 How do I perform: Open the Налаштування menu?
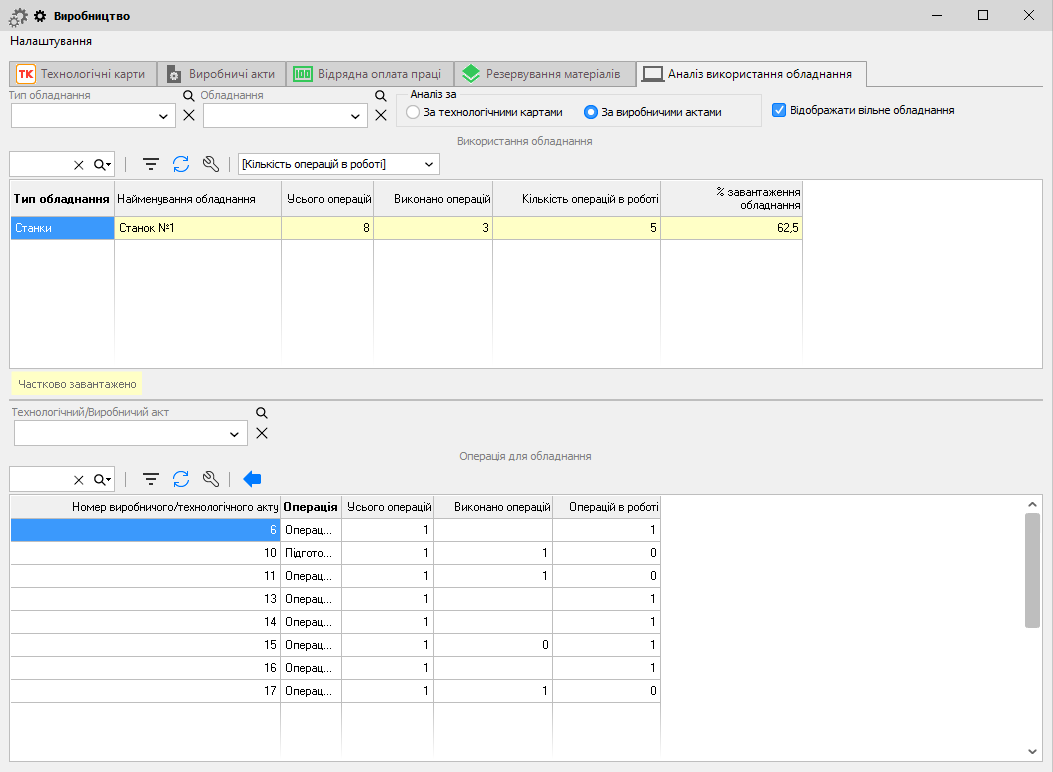pos(51,41)
